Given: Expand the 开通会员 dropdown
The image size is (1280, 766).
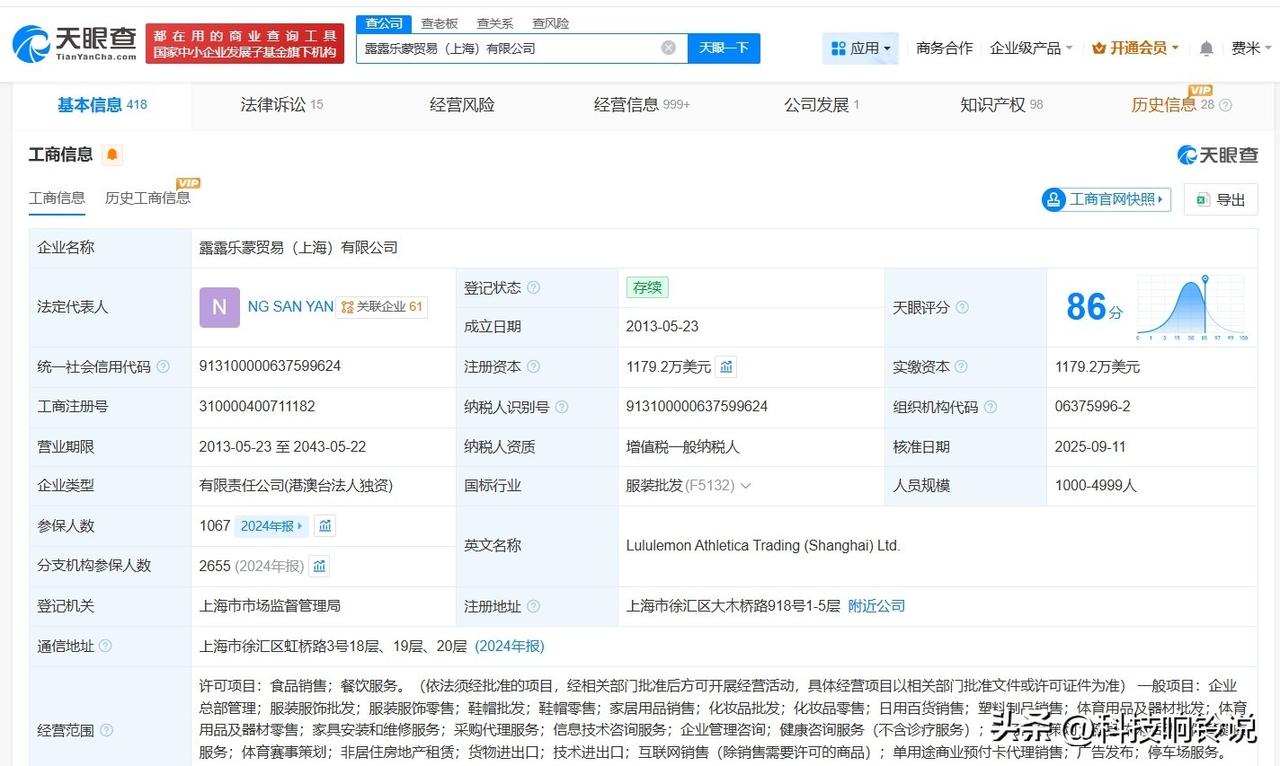Looking at the screenshot, I should click(1136, 48).
